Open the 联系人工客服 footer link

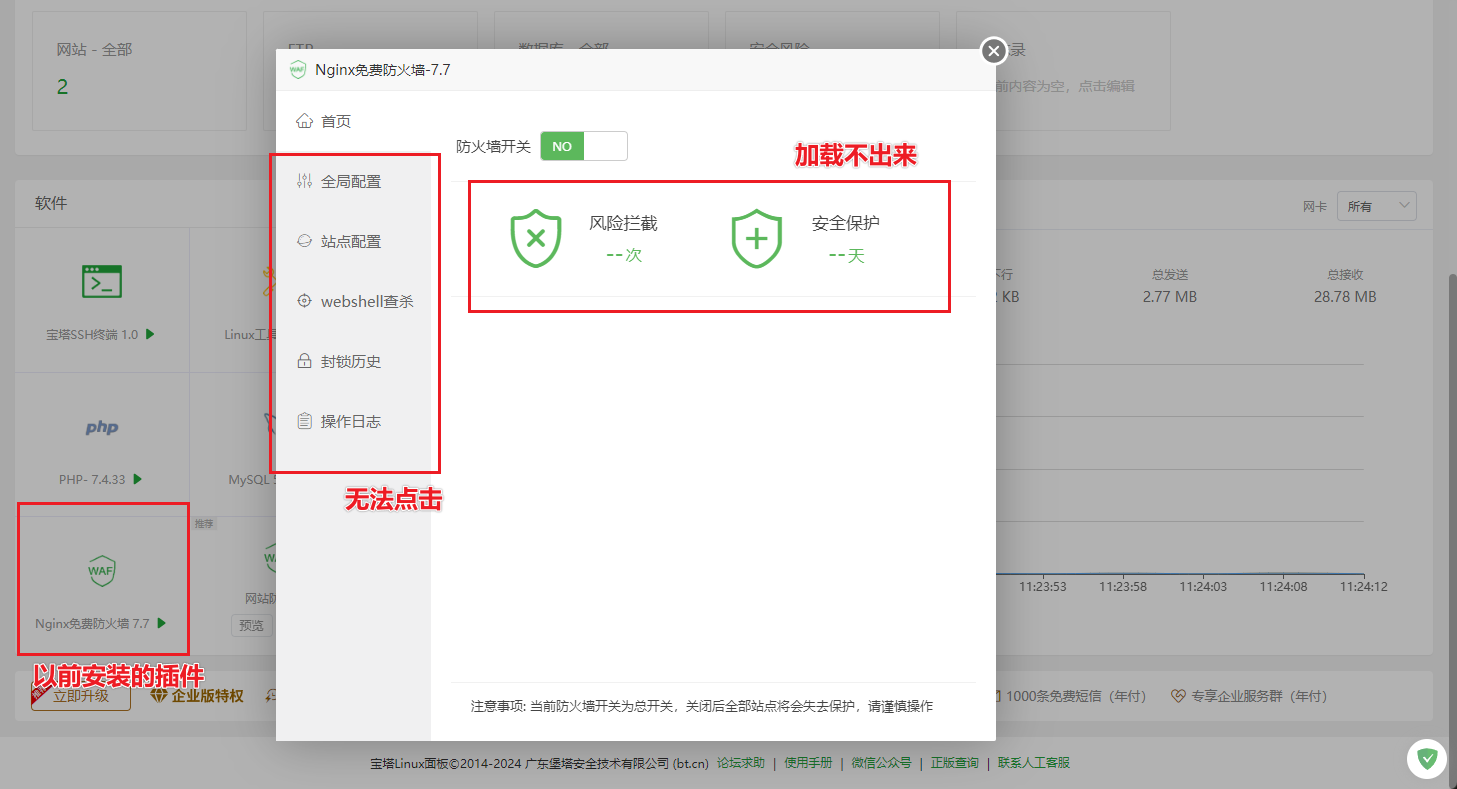(x=1034, y=763)
